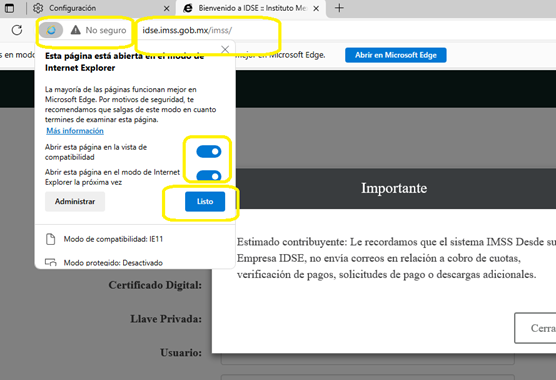Click the Listo button

[x=205, y=201]
